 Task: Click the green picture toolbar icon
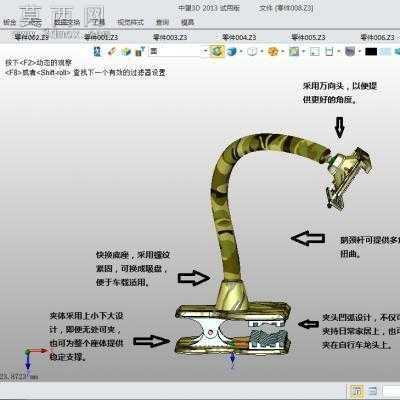(x=294, y=52)
